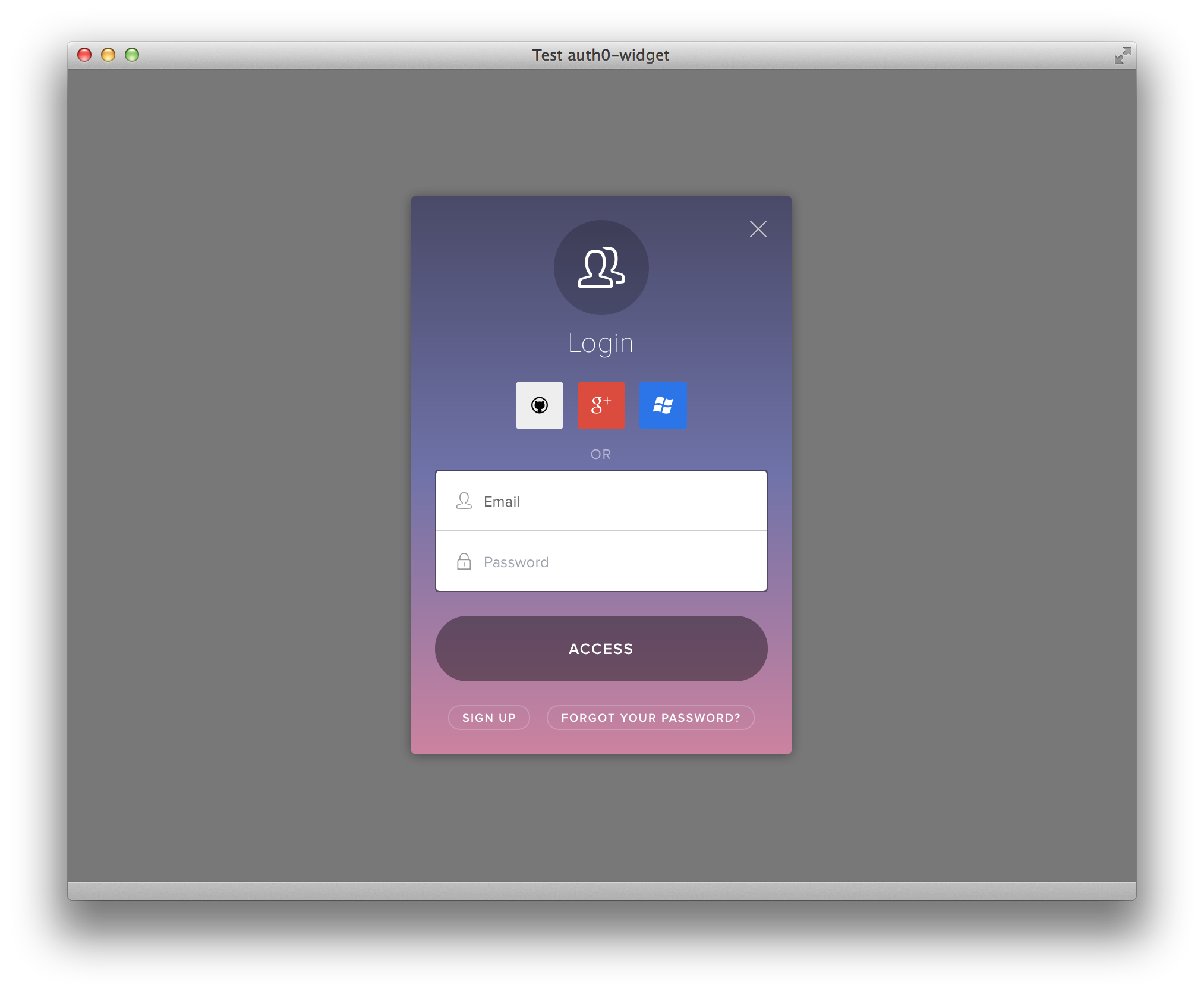Image resolution: width=1204 pixels, height=994 pixels.
Task: Open the SIGN UP form
Action: pyautogui.click(x=488, y=718)
